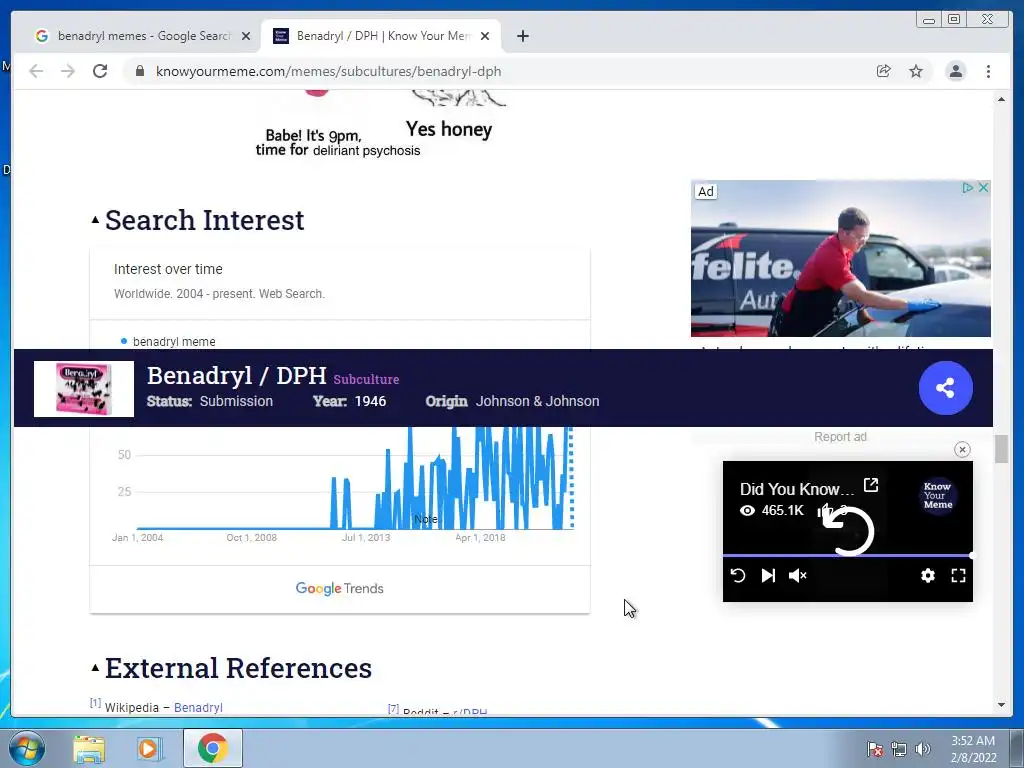Open the AdChoices icon on the ad
The image size is (1024, 768).
tap(967, 187)
